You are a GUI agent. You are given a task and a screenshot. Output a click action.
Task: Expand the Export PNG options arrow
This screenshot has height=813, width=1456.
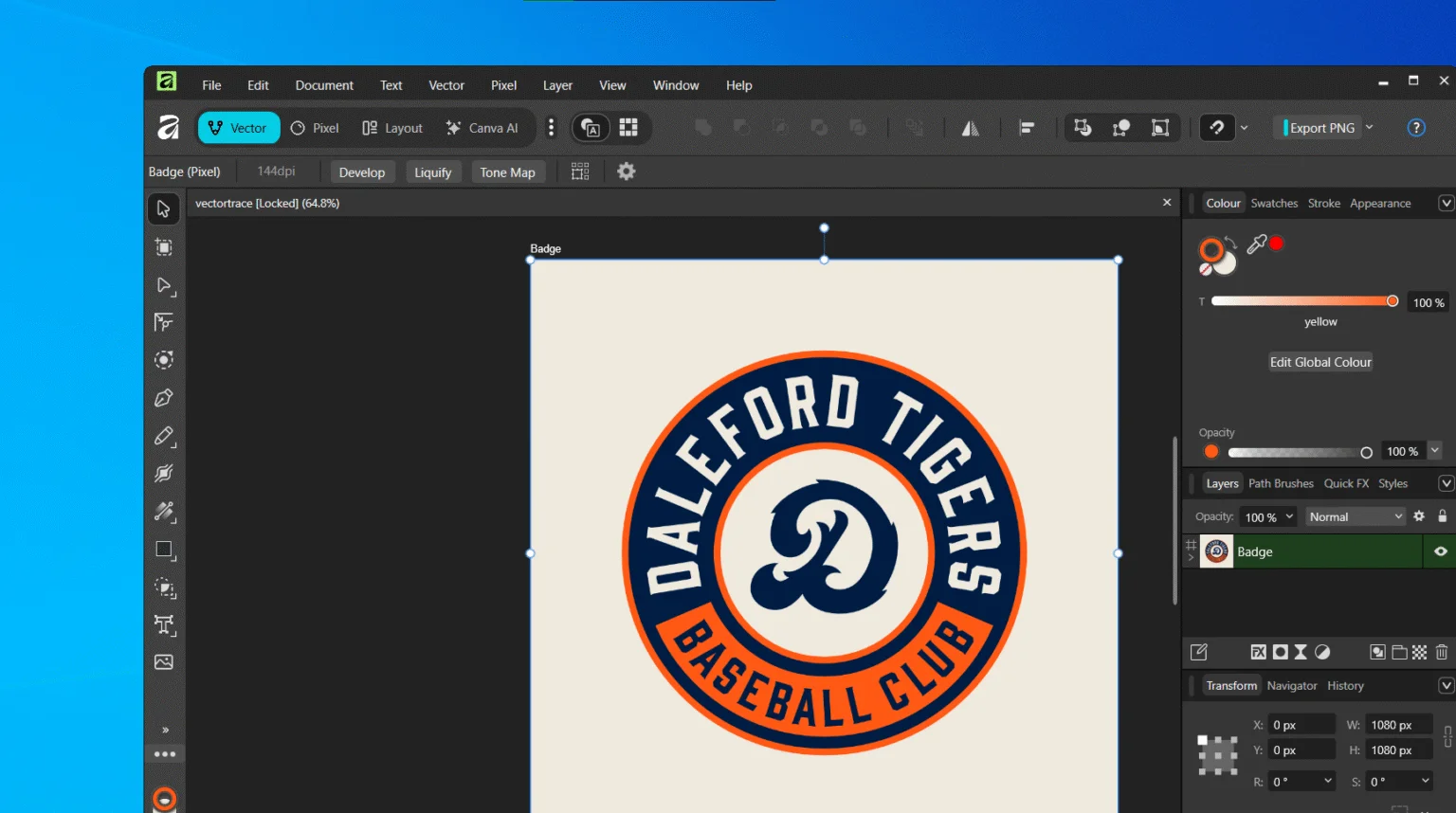(1369, 128)
